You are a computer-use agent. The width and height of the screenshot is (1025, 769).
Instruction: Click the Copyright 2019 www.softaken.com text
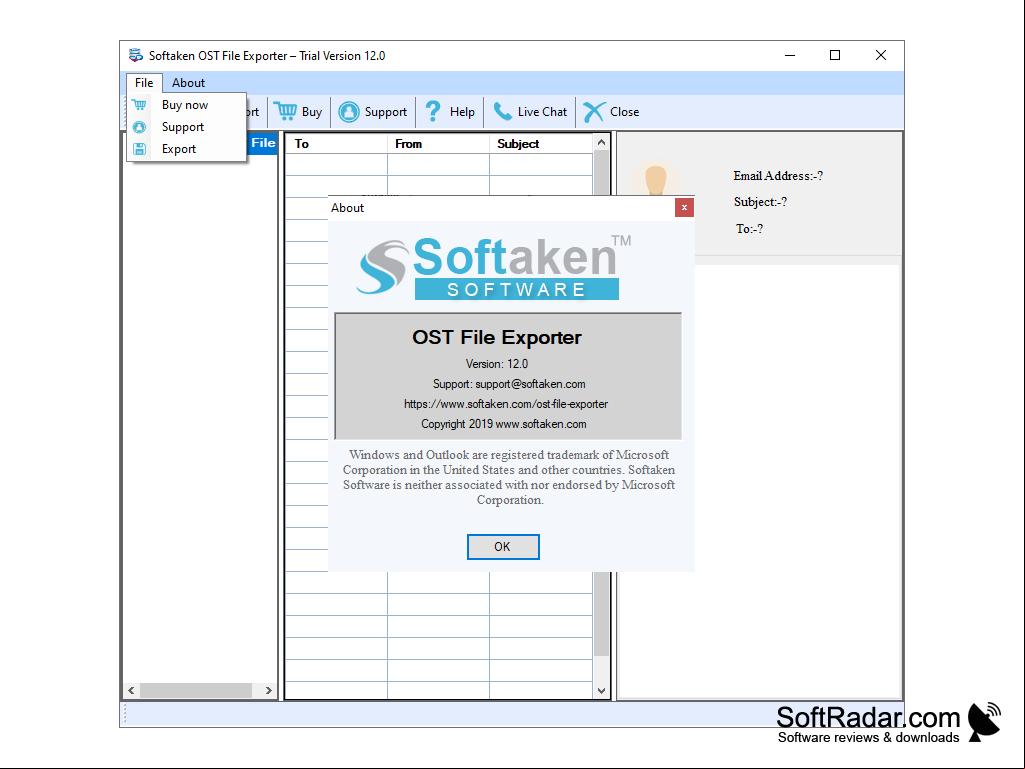(x=503, y=424)
